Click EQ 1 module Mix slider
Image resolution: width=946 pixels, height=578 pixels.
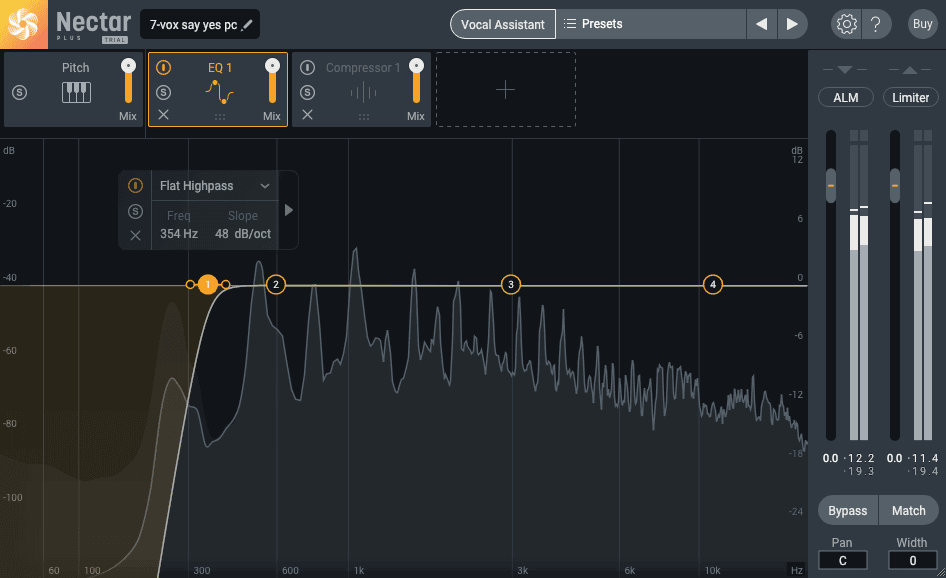272,81
